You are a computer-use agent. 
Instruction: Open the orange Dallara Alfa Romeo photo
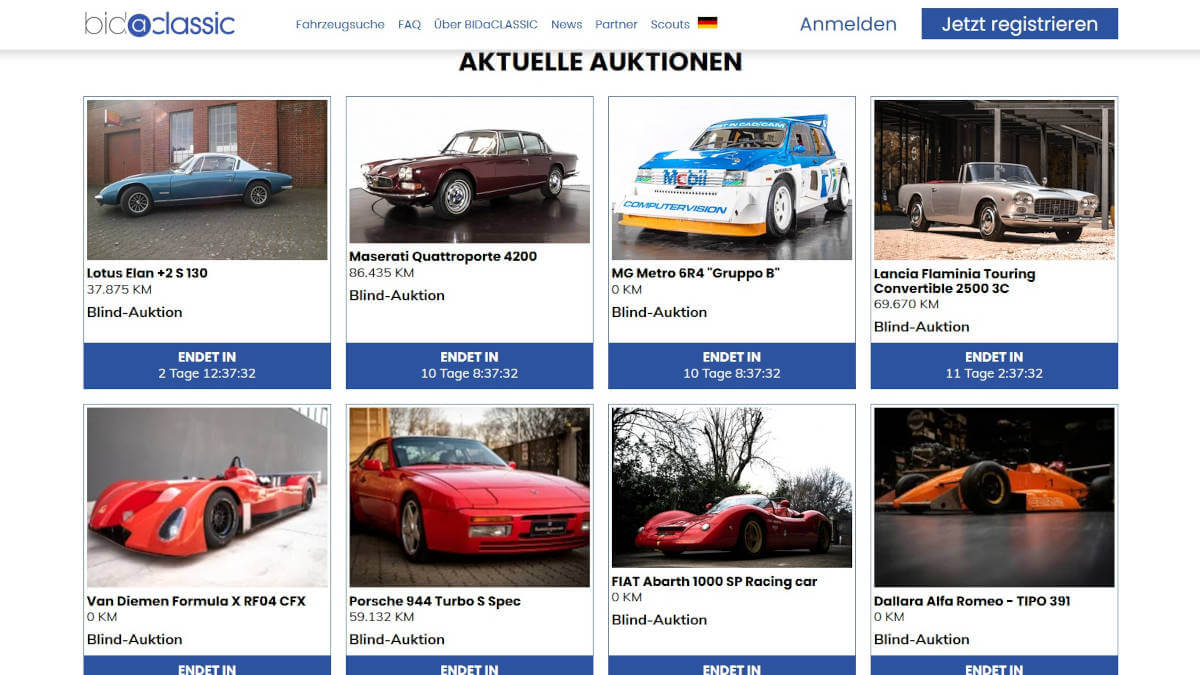(994, 497)
